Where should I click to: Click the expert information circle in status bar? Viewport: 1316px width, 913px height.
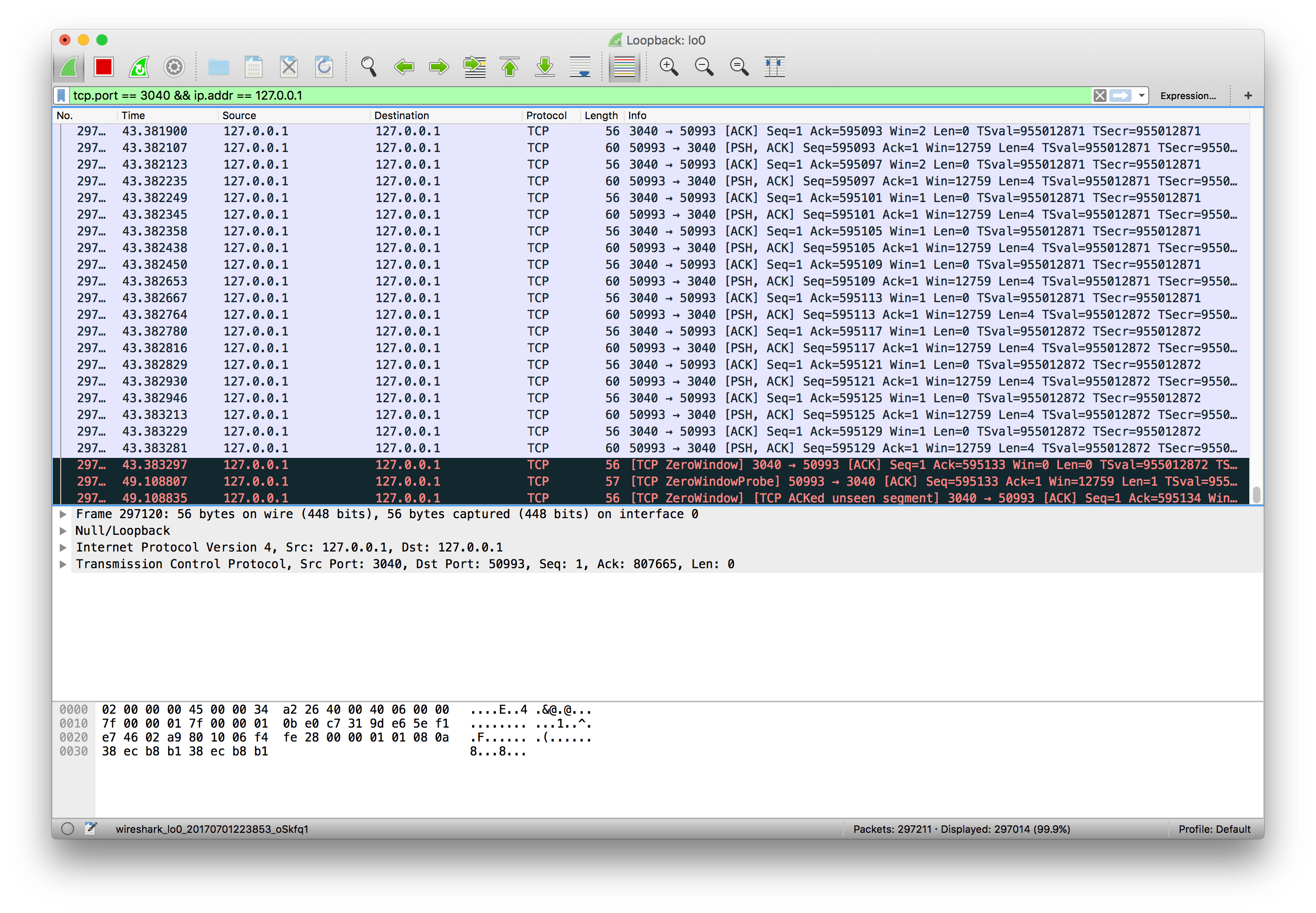tap(68, 829)
